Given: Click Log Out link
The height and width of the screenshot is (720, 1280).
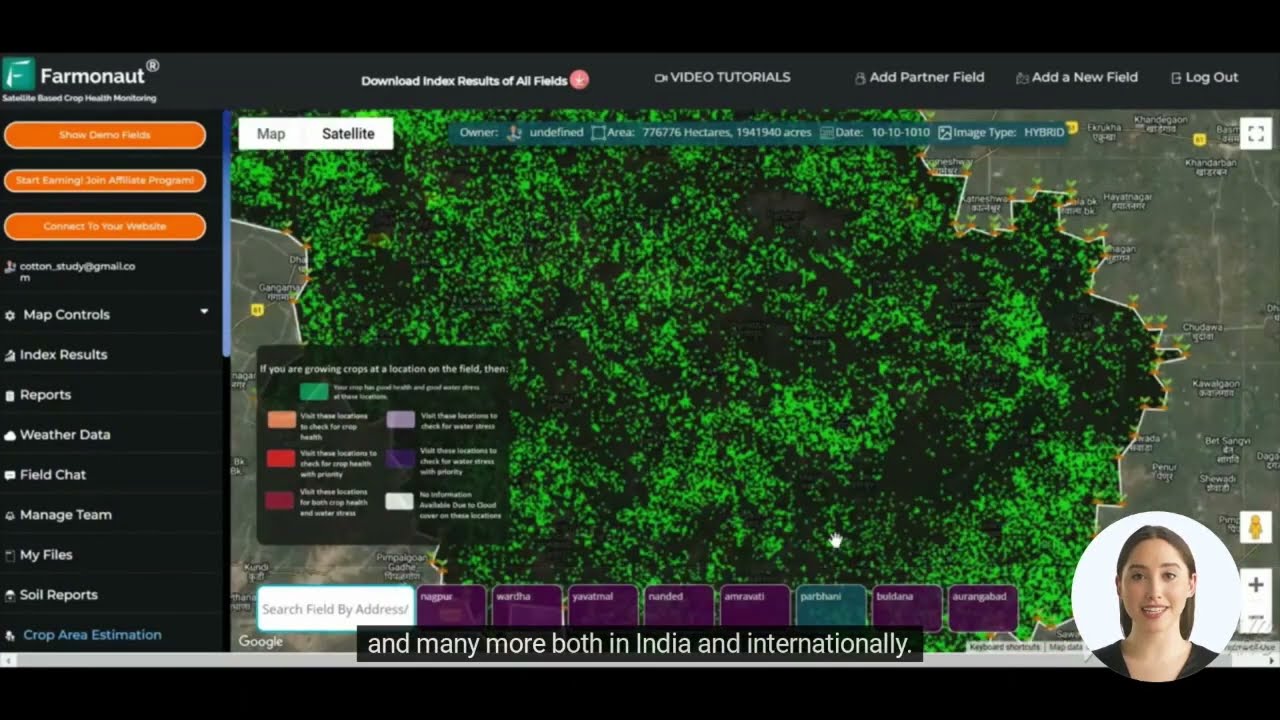Looking at the screenshot, I should pos(1212,77).
